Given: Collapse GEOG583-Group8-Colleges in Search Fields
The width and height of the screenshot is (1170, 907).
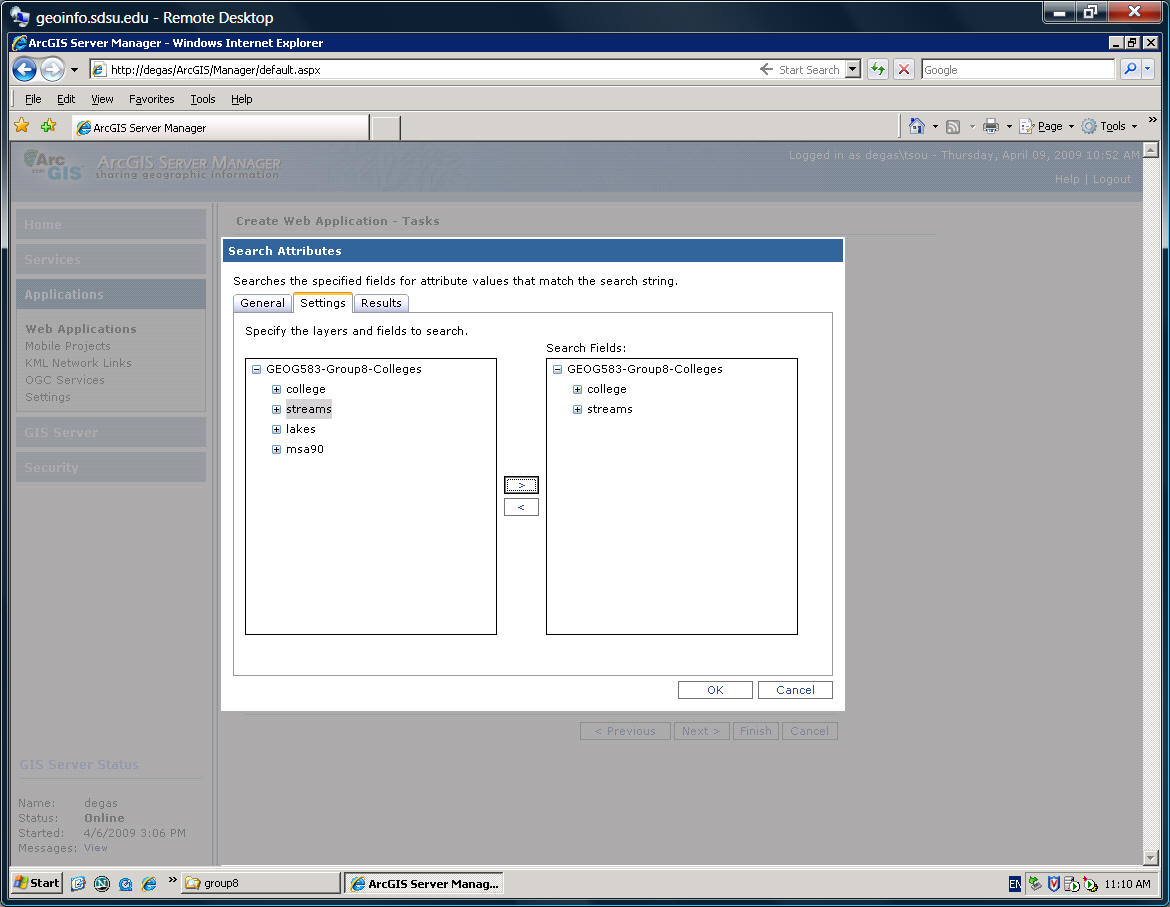Looking at the screenshot, I should point(557,369).
